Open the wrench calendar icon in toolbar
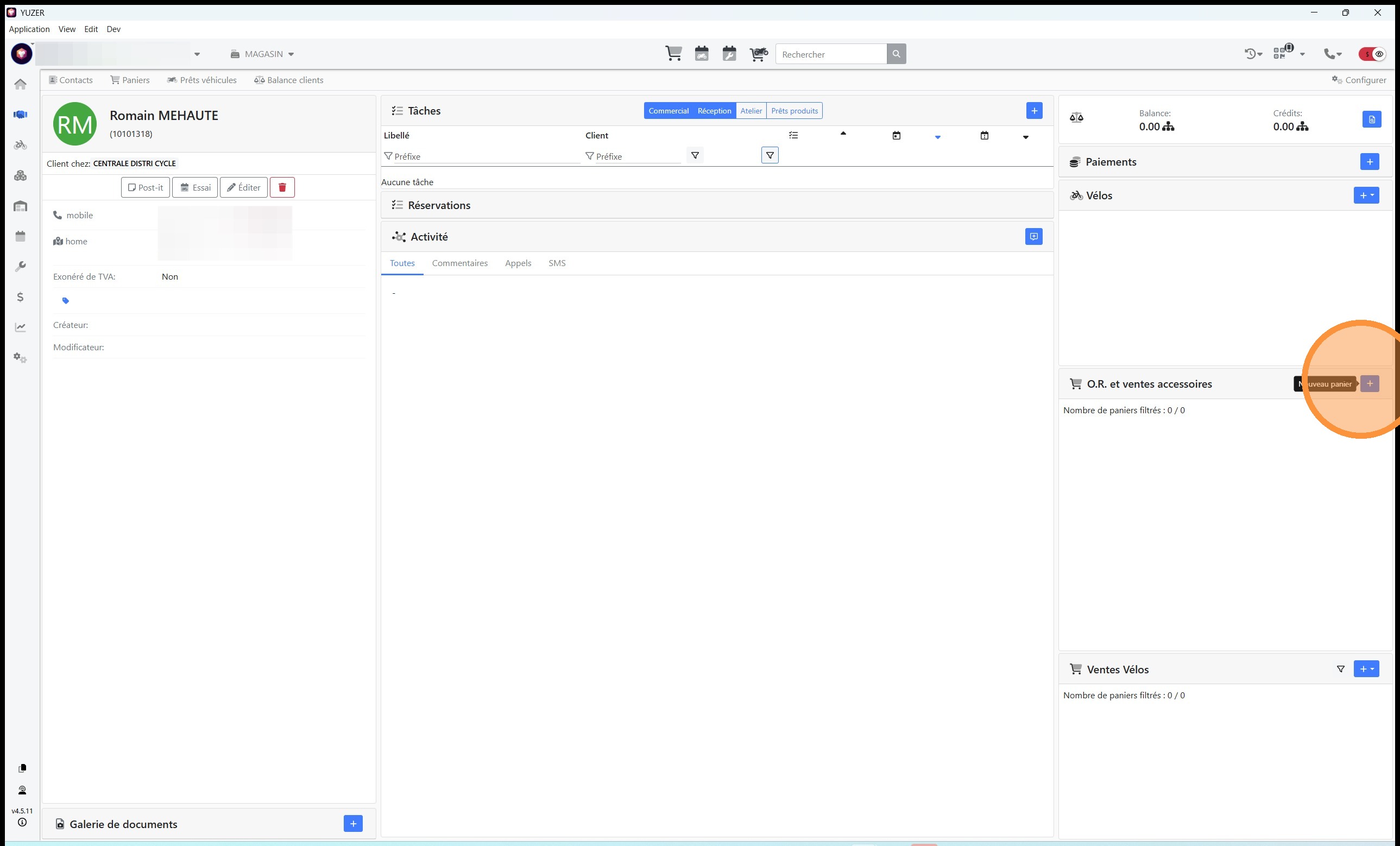Screen dimensions: 1400x846 [x=729, y=54]
